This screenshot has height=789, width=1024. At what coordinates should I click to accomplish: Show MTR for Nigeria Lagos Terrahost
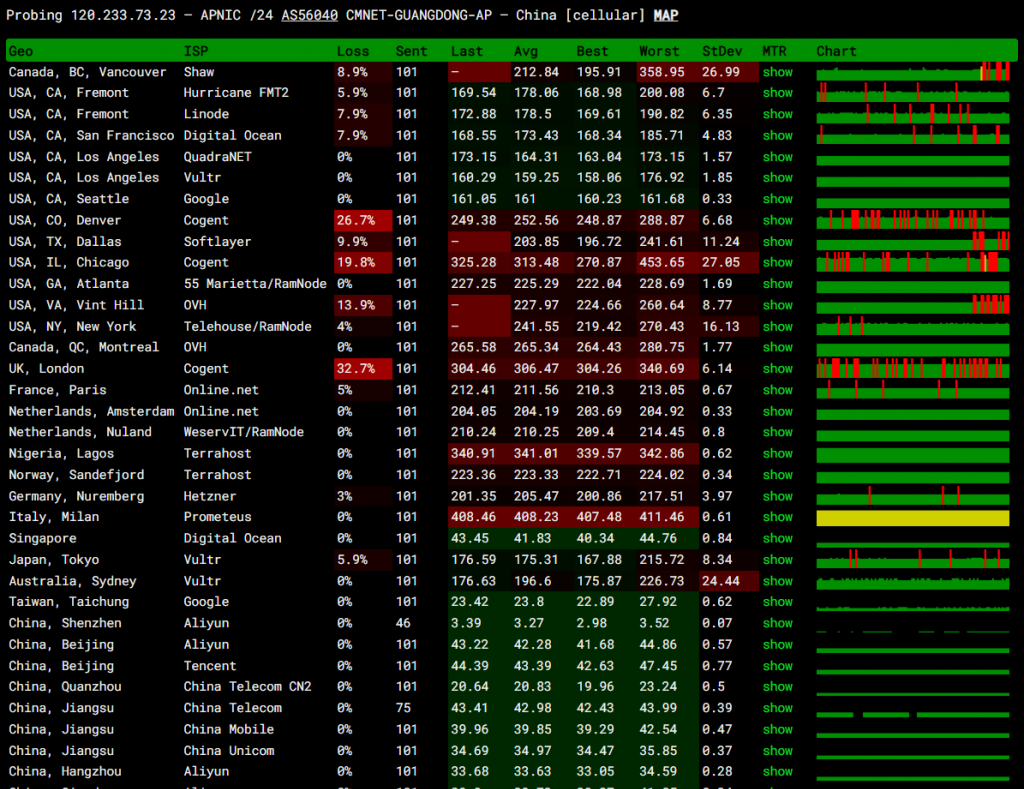pyautogui.click(x=777, y=453)
